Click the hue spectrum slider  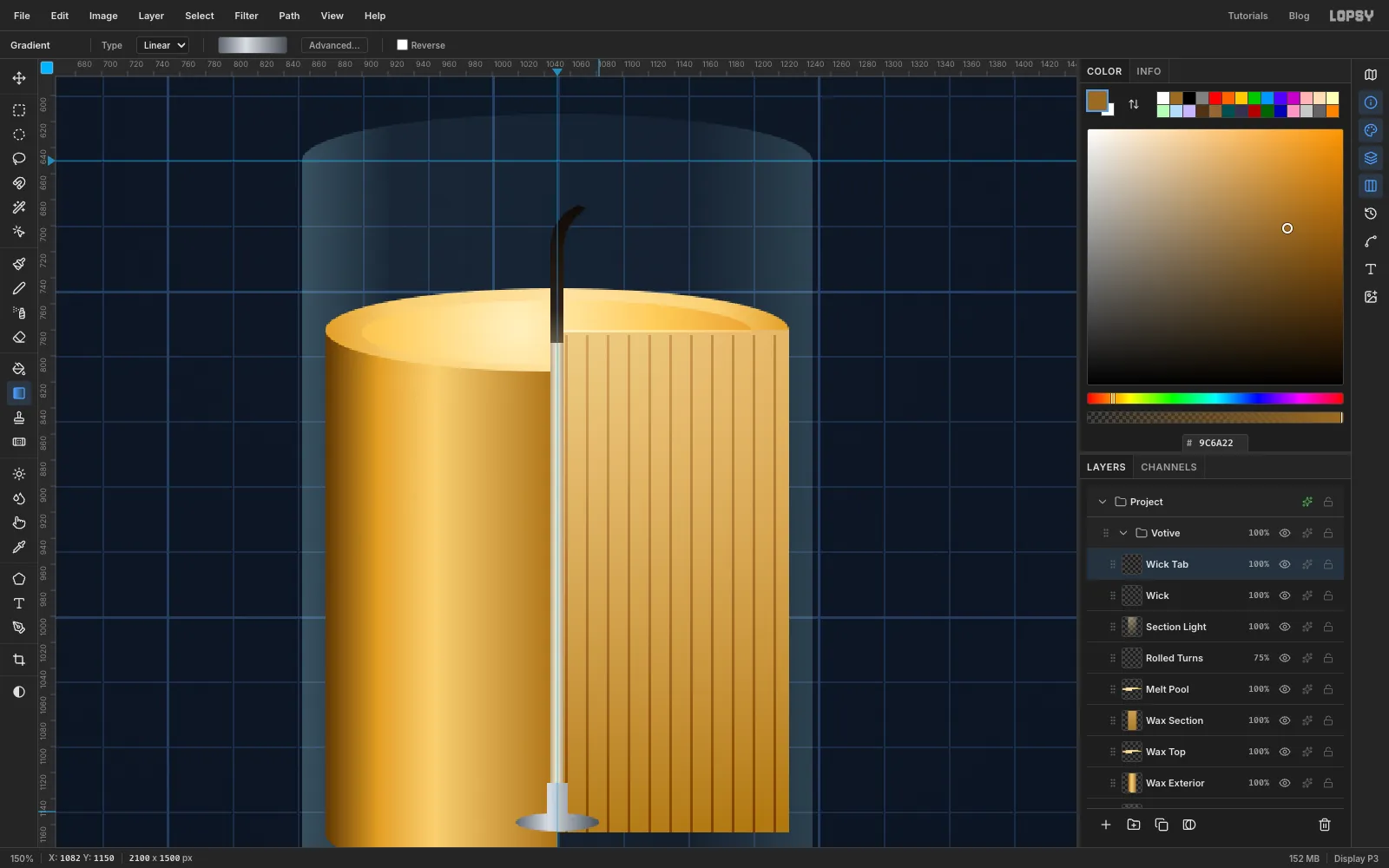(x=1215, y=398)
